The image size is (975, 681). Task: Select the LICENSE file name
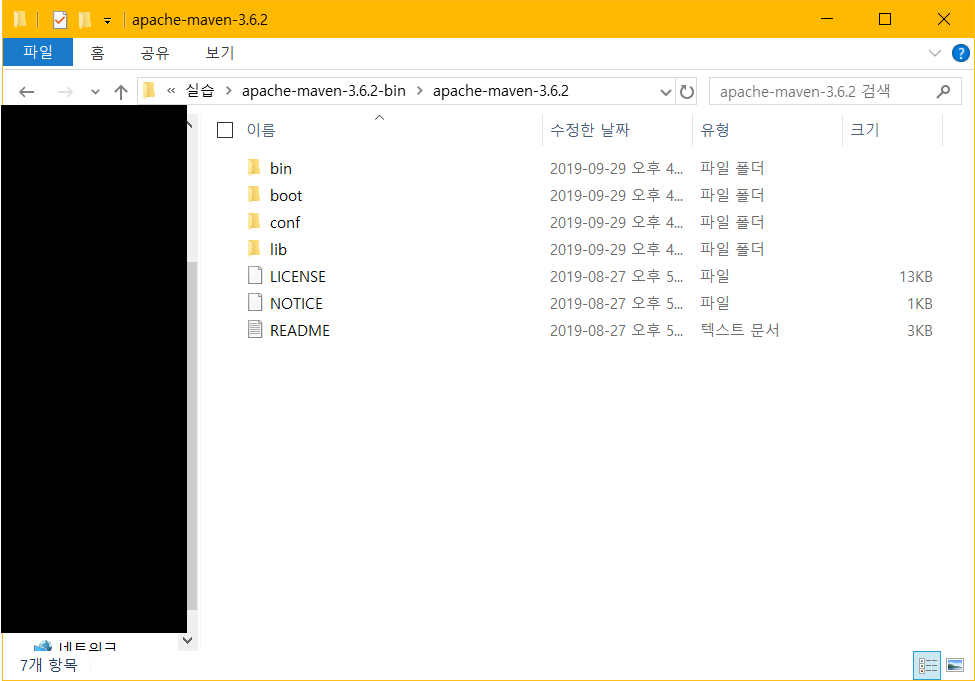pyautogui.click(x=297, y=276)
